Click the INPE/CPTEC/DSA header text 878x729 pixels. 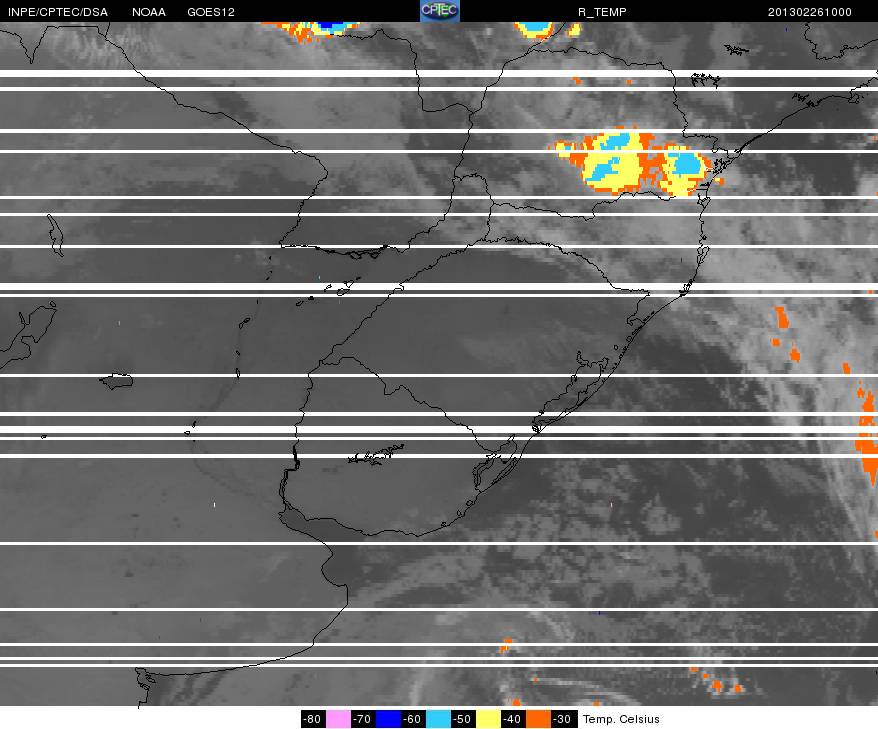click(x=58, y=12)
